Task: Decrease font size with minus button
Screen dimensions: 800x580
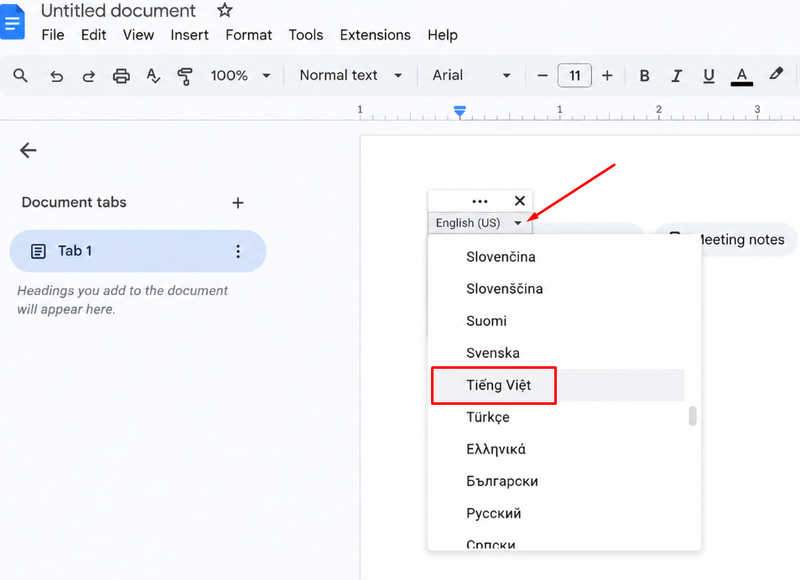Action: coord(542,76)
